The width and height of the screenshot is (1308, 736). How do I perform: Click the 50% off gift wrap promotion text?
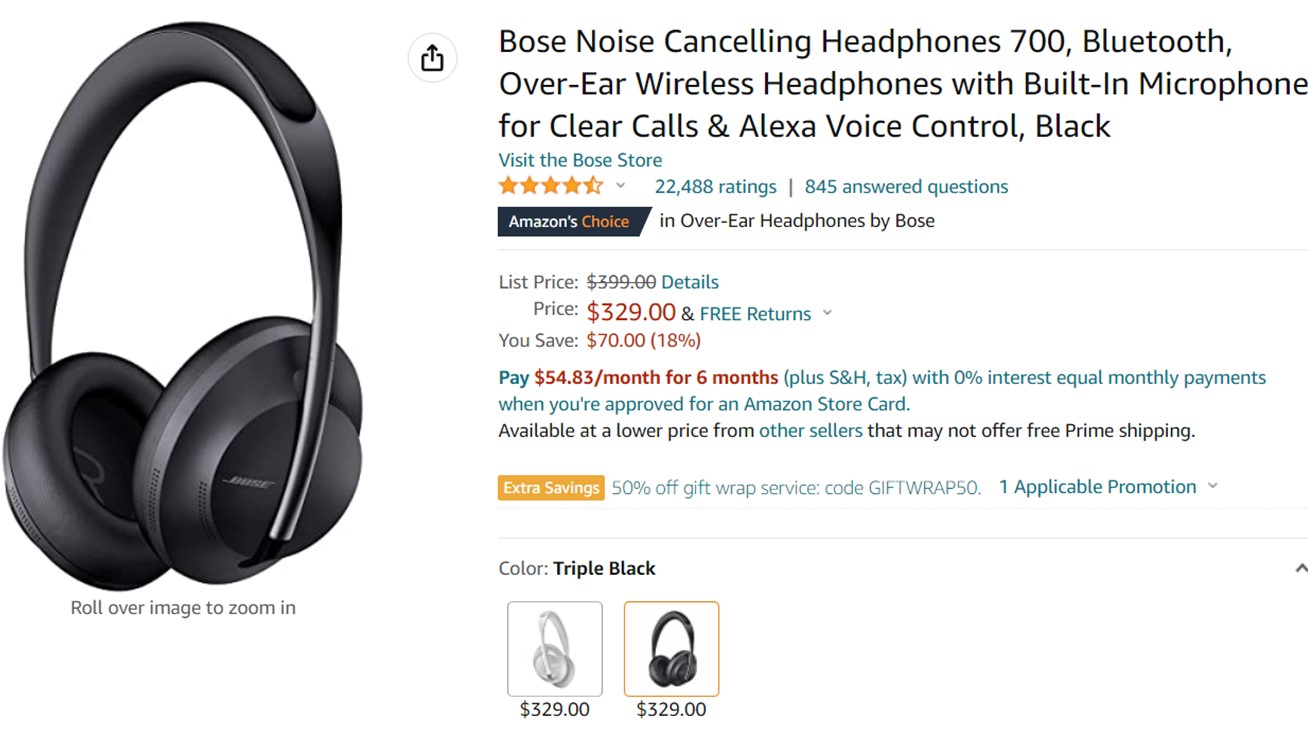pos(796,488)
